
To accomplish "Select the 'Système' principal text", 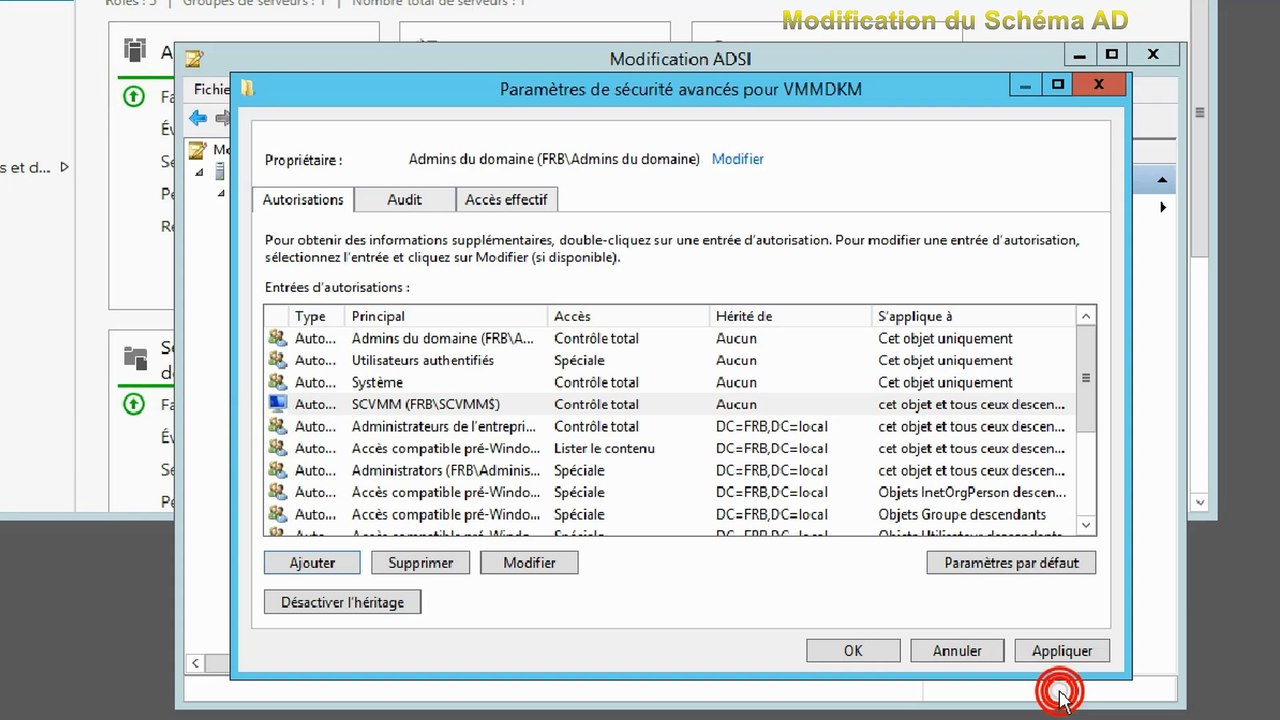I will (x=377, y=382).
